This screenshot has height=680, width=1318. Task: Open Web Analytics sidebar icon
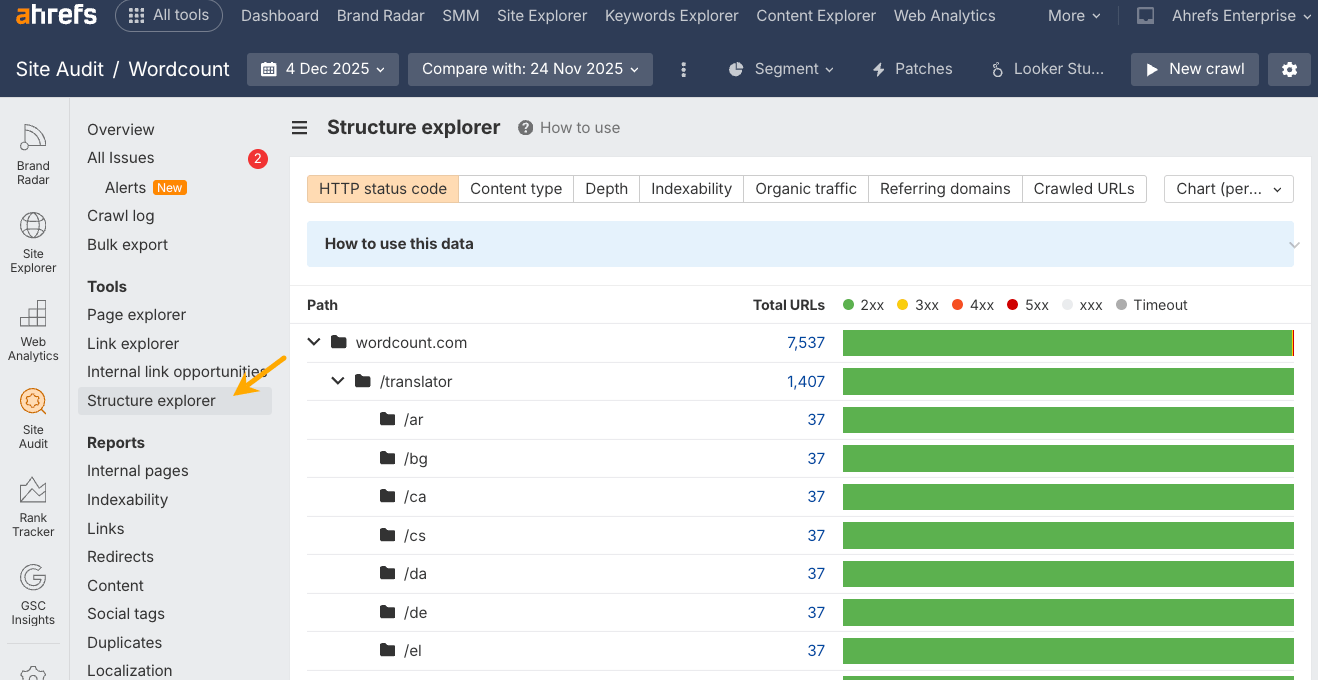click(x=33, y=329)
